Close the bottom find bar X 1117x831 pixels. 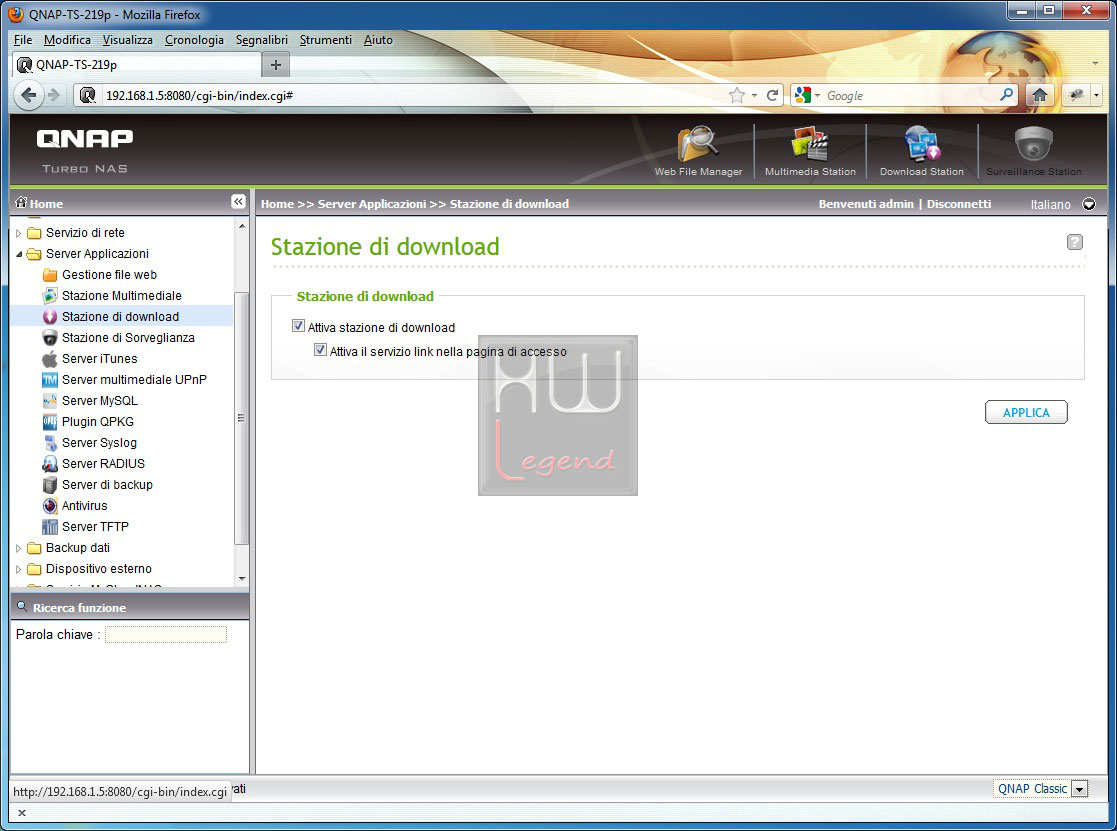coord(21,812)
